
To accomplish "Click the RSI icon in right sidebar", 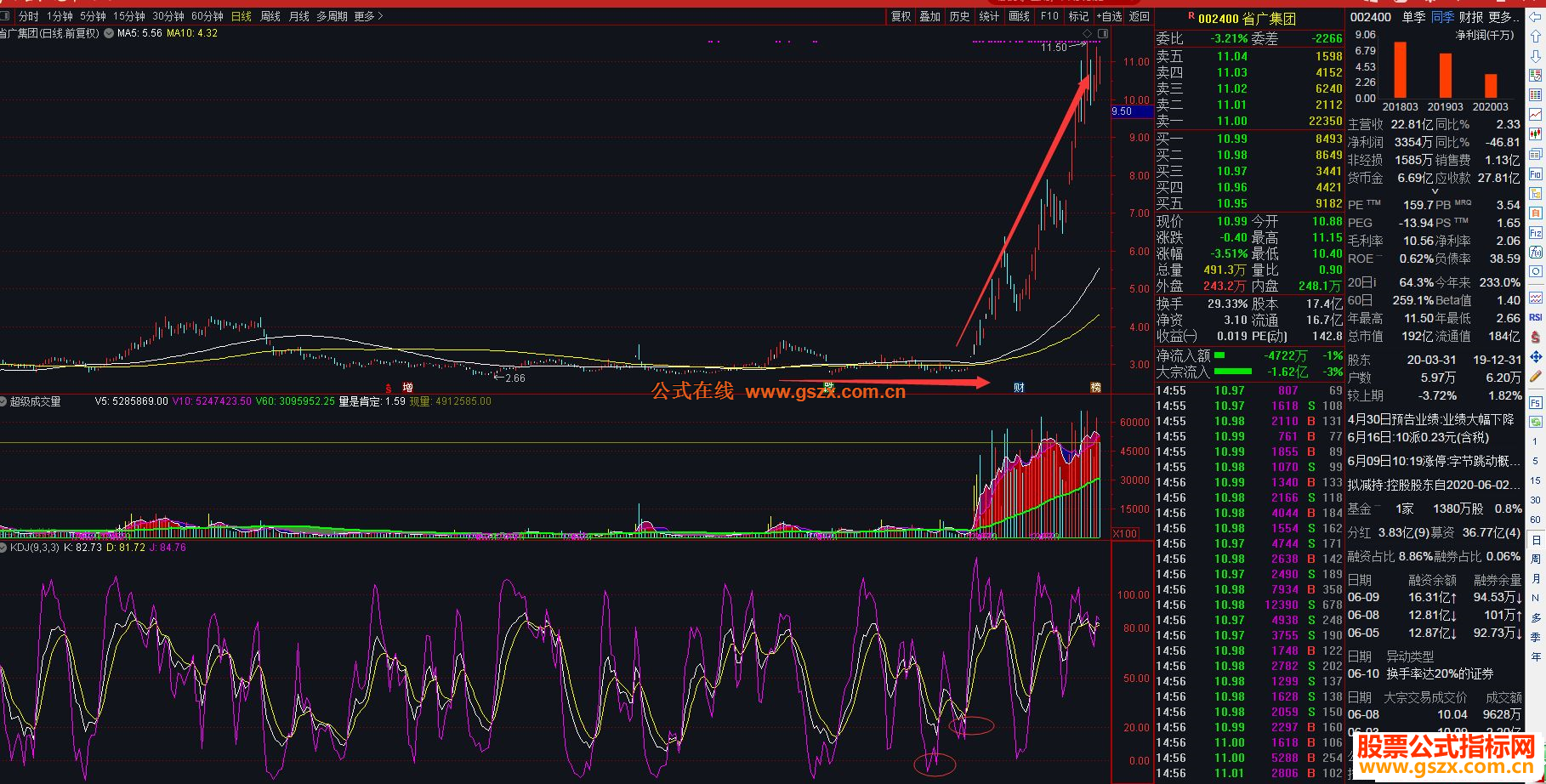I will 1536,317.
